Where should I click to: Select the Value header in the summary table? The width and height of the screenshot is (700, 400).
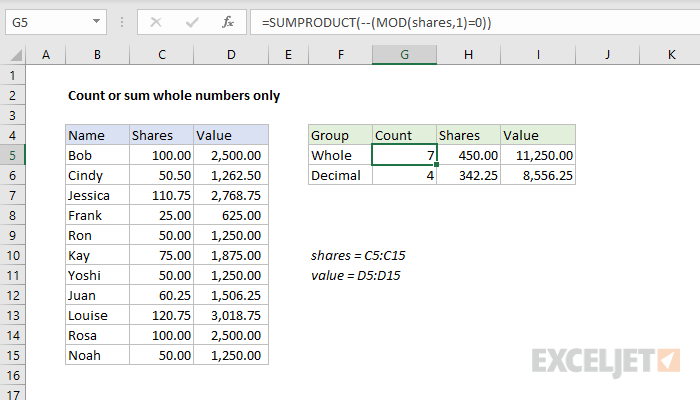pos(538,135)
